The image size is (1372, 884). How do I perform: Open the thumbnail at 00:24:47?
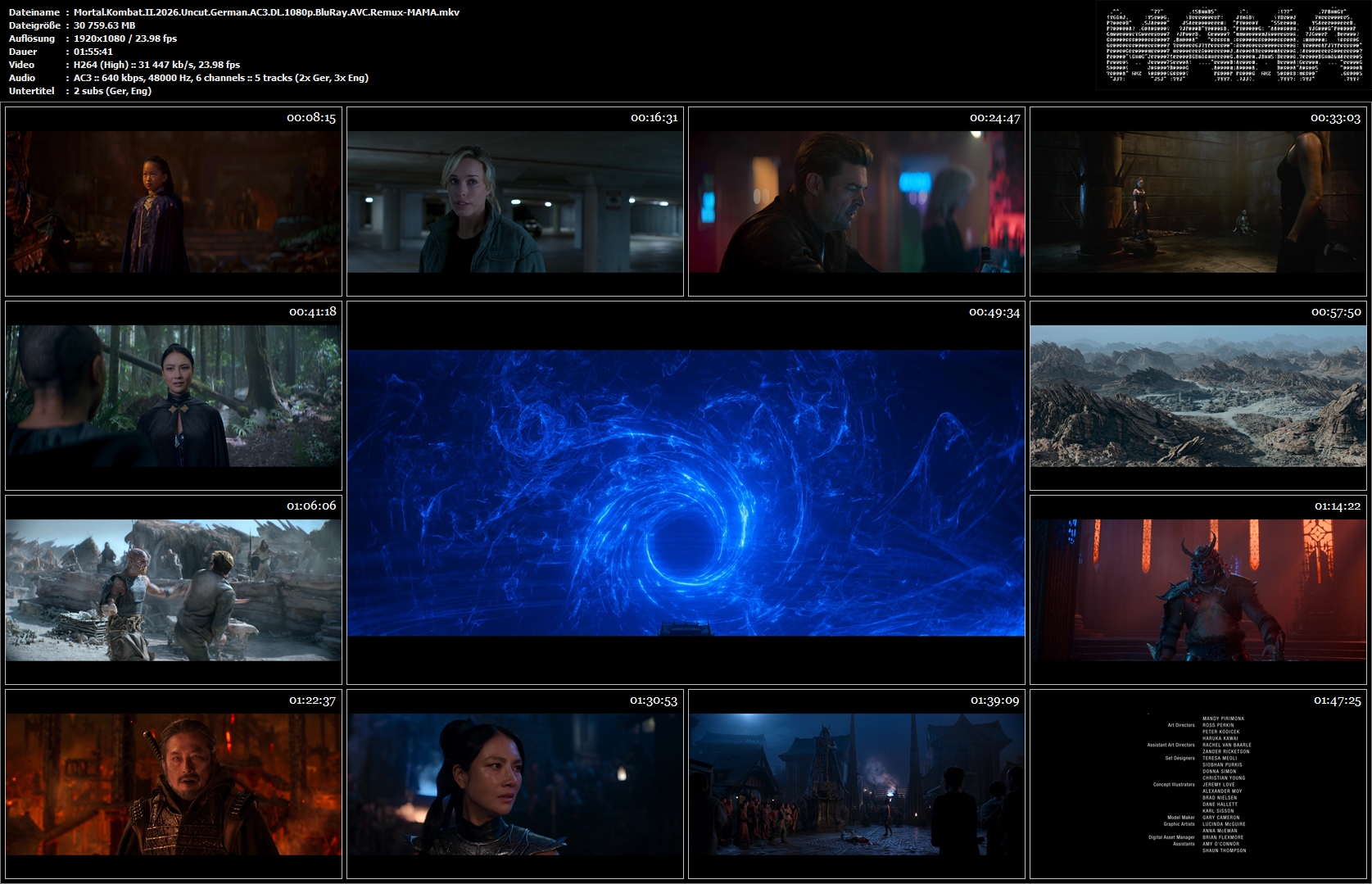857,202
